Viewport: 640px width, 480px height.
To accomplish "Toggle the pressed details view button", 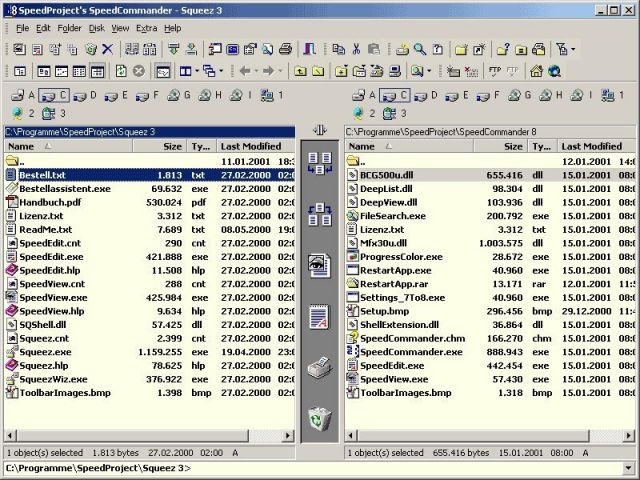I will coord(98,71).
